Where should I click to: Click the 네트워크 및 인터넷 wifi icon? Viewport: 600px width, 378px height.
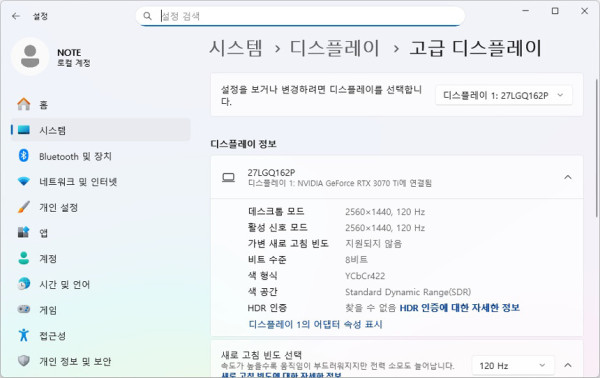tap(24, 181)
